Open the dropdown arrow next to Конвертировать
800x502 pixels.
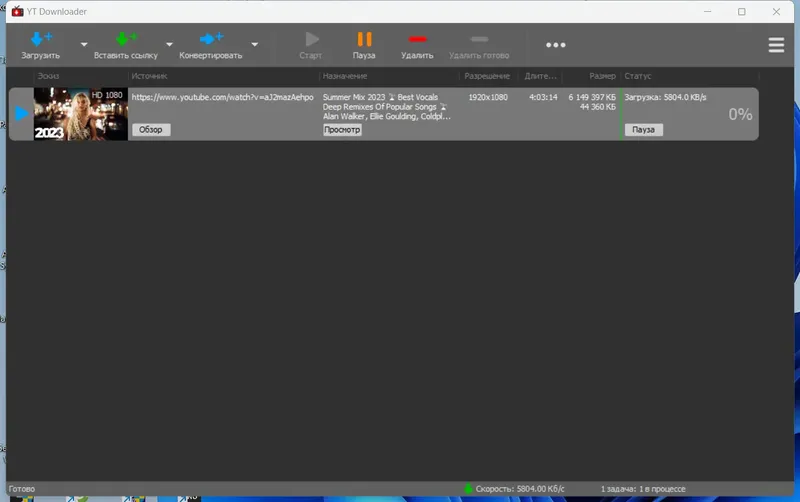[255, 44]
